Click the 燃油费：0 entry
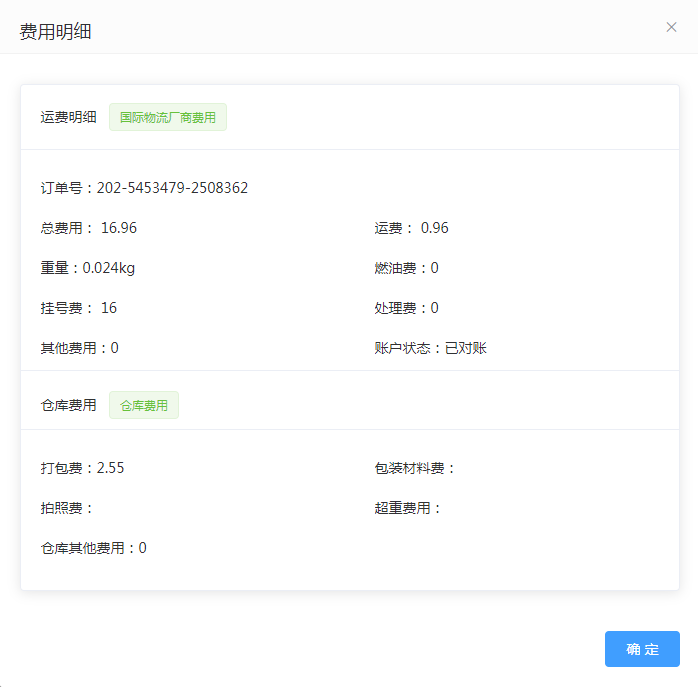The height and width of the screenshot is (687, 698). click(406, 268)
